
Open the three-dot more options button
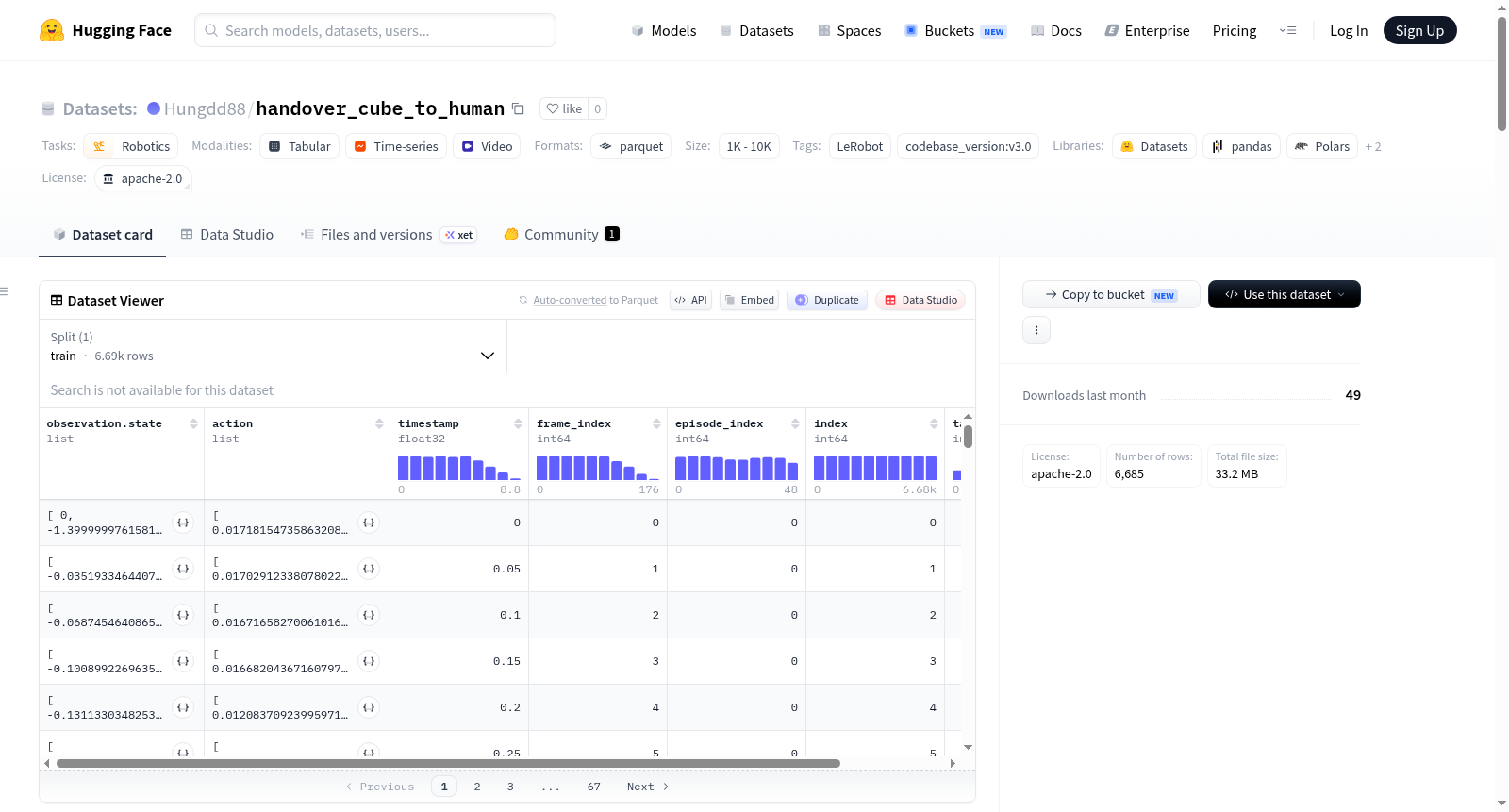[1036, 330]
